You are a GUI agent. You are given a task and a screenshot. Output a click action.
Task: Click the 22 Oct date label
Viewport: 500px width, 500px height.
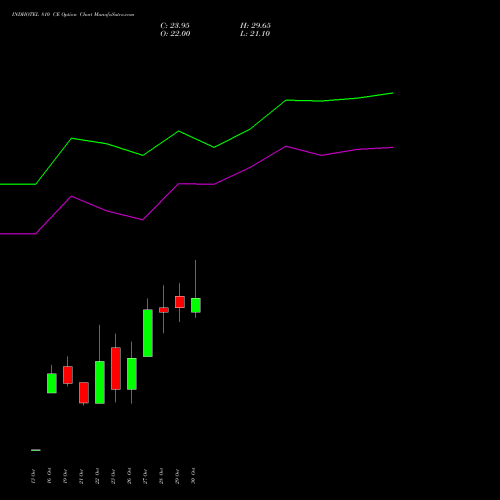pyautogui.click(x=97, y=476)
